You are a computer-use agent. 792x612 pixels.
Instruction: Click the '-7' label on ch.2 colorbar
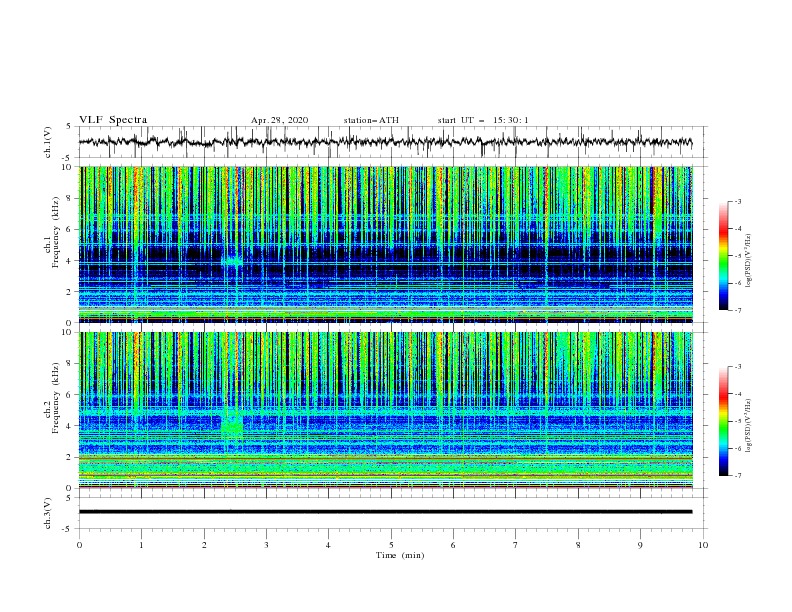tap(738, 476)
